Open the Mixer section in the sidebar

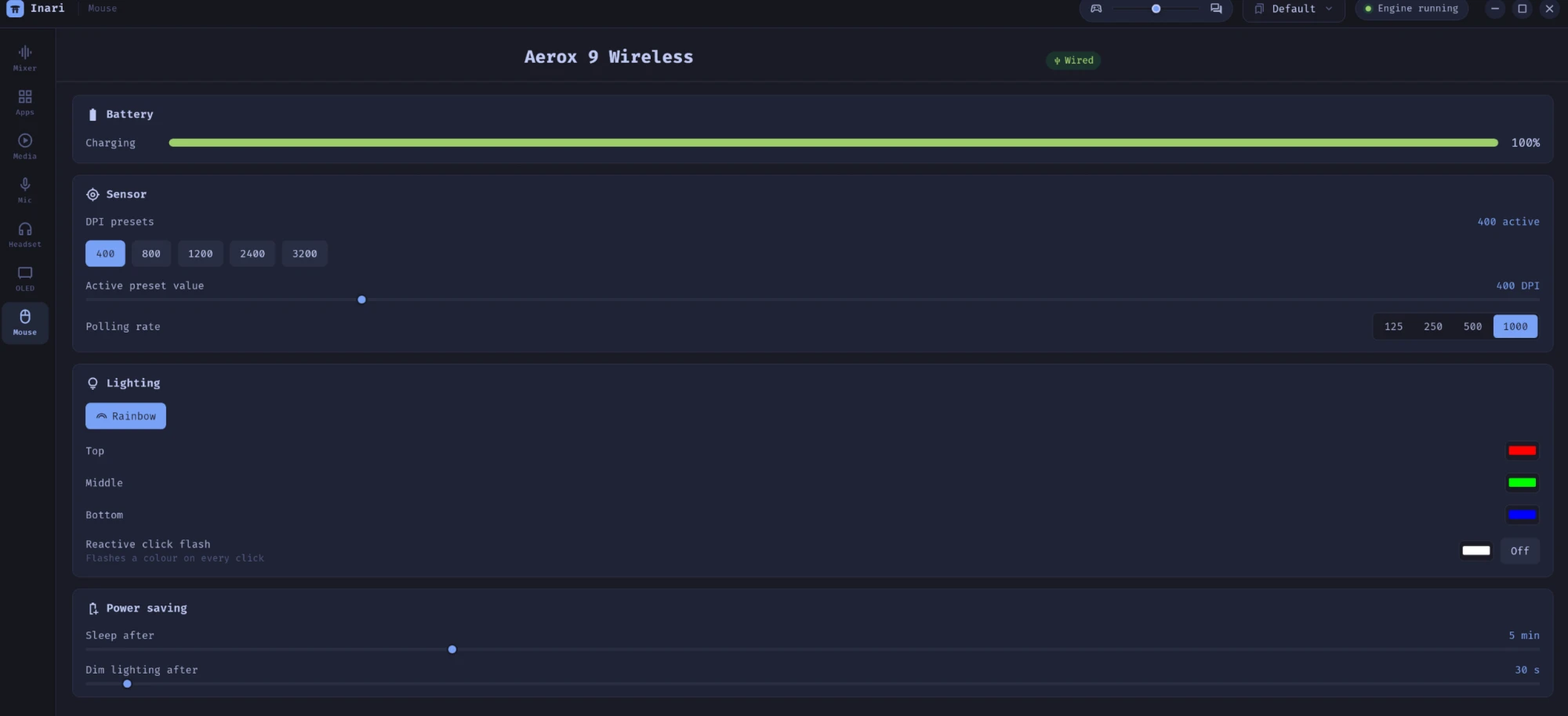click(25, 58)
